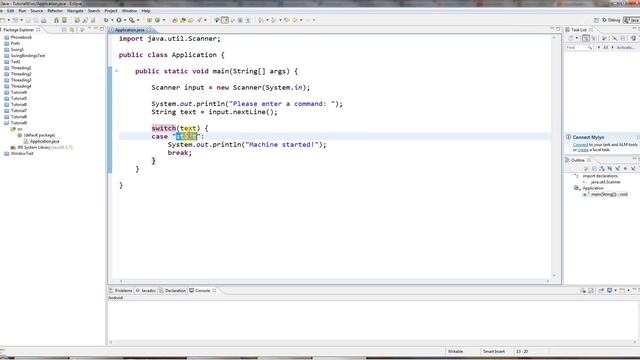The height and width of the screenshot is (360, 640).
Task: Open the Edit menu
Action: pyautogui.click(x=11, y=11)
